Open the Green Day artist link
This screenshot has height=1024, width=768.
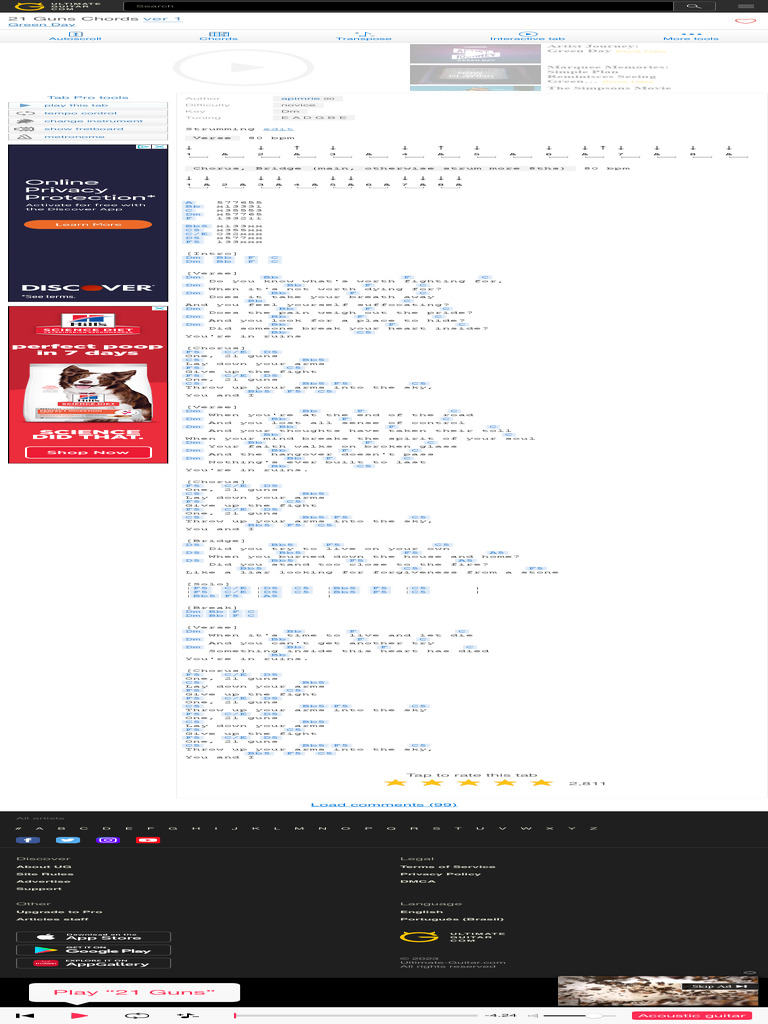click(x=42, y=25)
